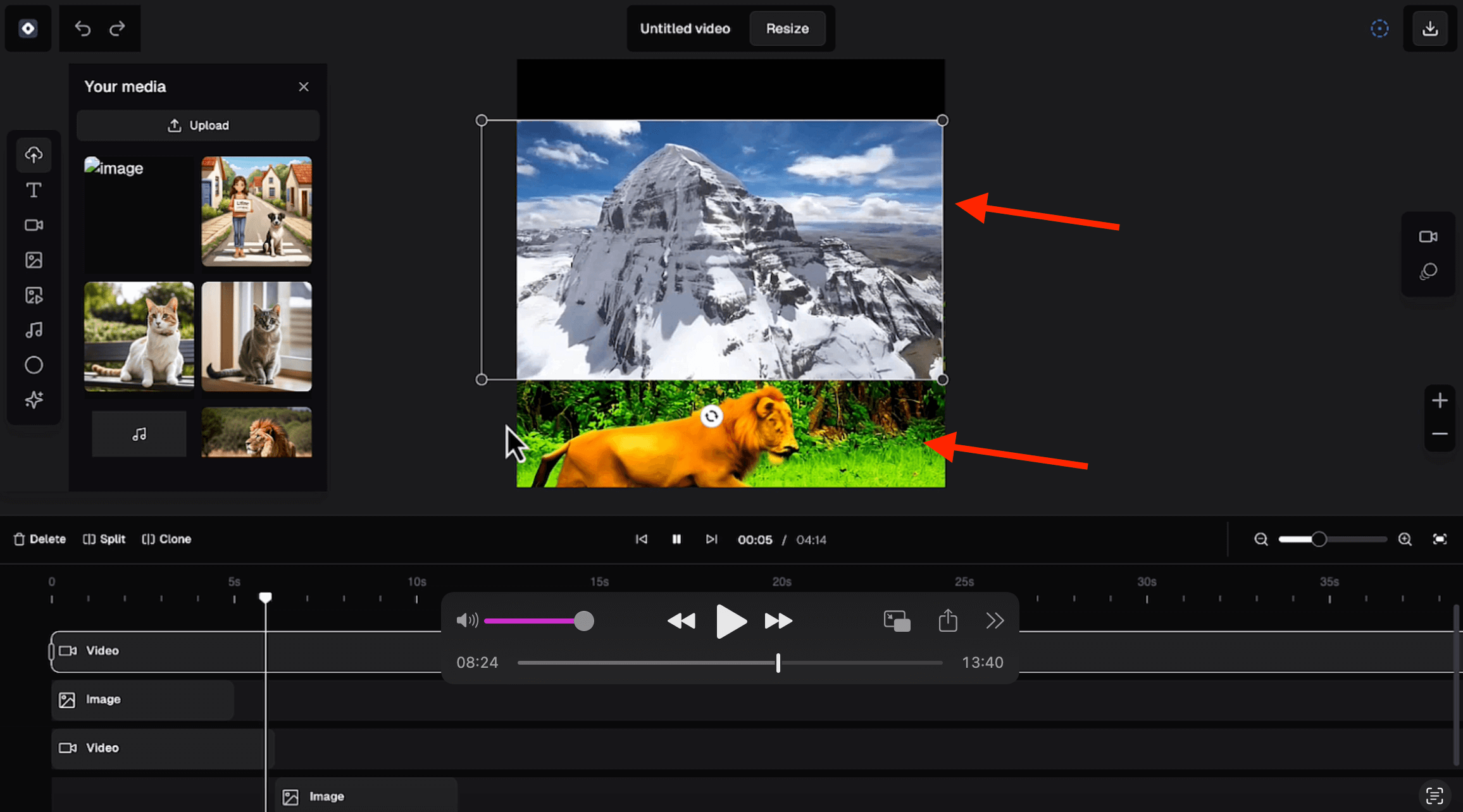Viewport: 1463px width, 812px height.
Task: Click the undo arrow
Action: point(83,28)
